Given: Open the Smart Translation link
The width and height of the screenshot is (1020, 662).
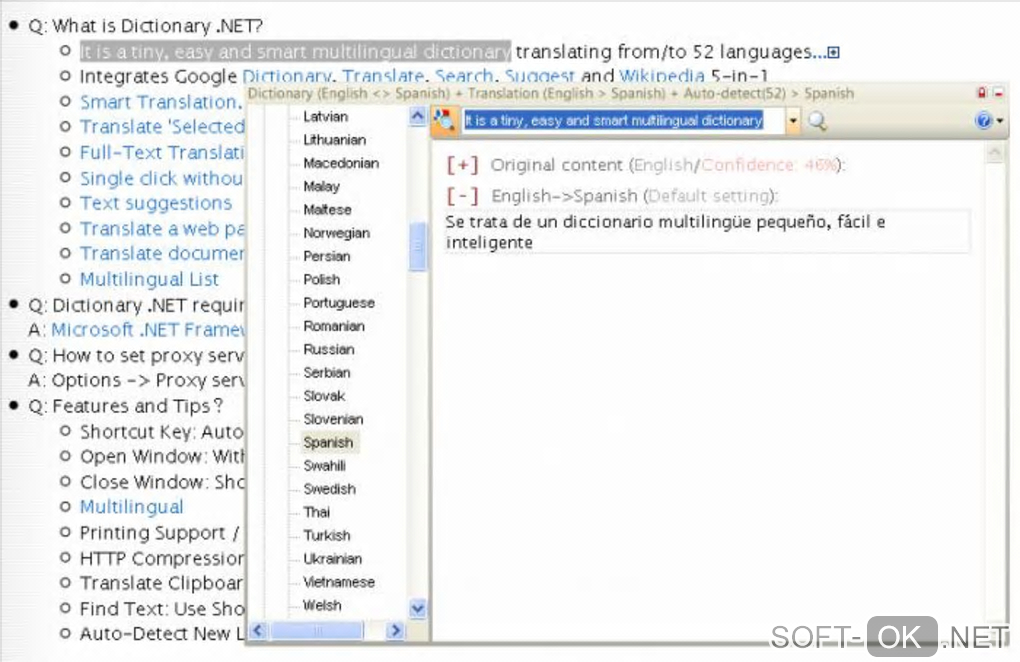Looking at the screenshot, I should coord(160,102).
